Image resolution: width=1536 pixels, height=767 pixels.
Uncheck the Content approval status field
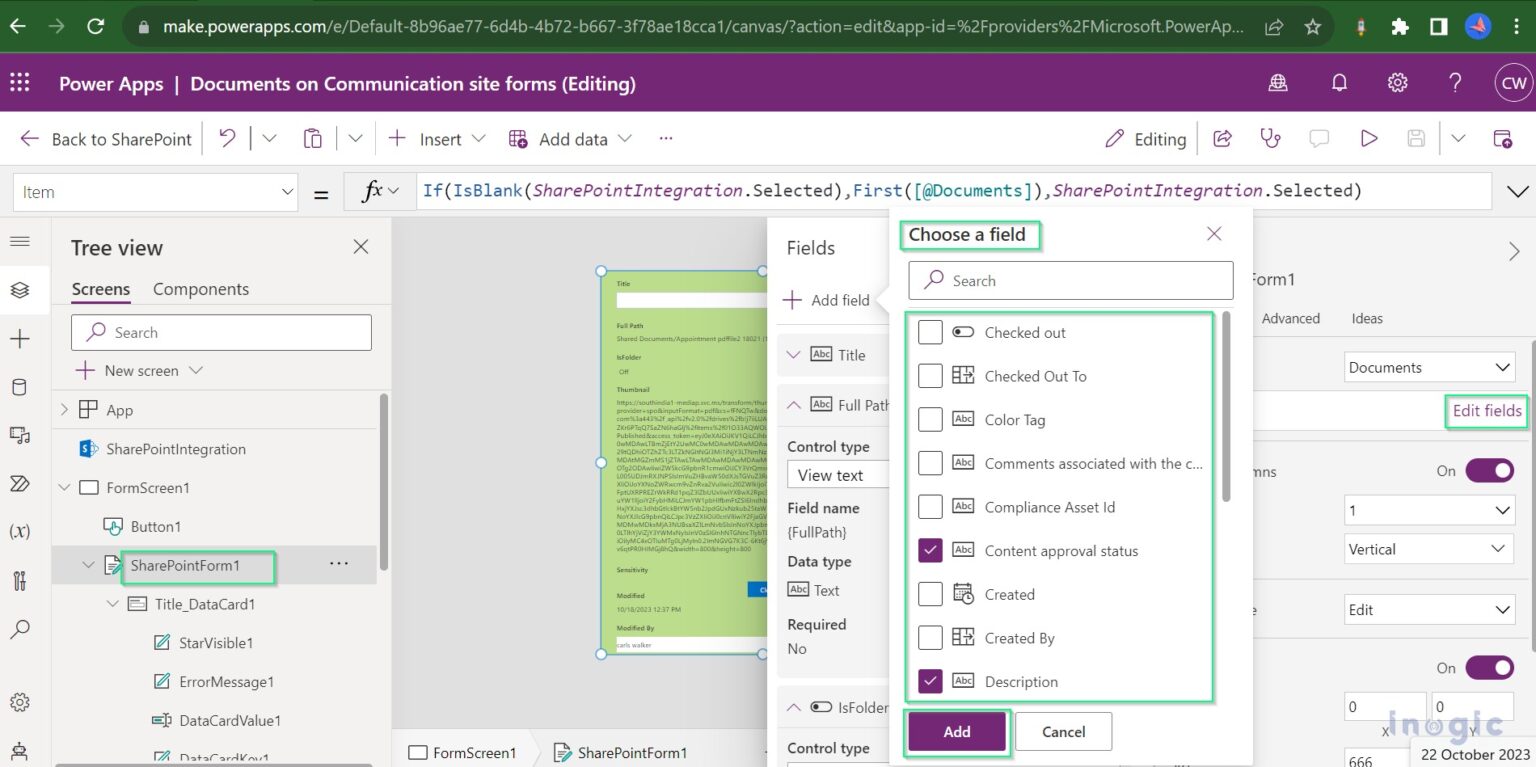[x=930, y=550]
